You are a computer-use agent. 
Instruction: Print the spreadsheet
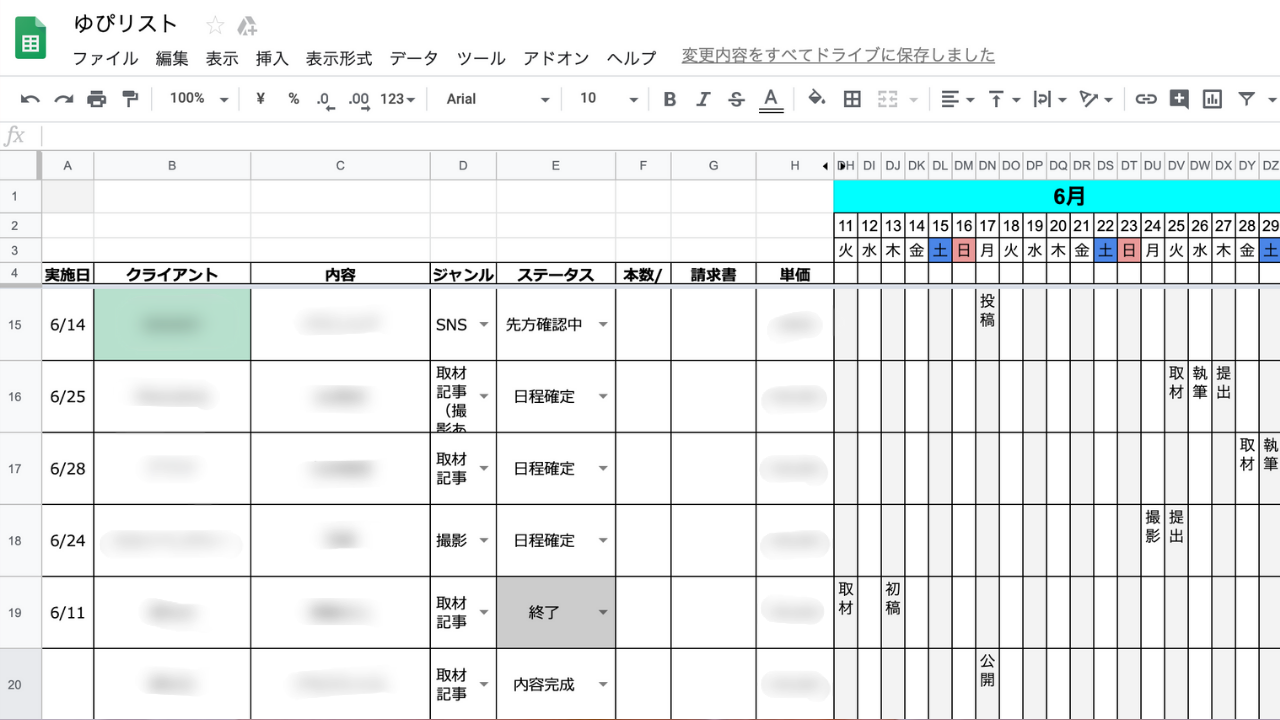click(x=96, y=99)
